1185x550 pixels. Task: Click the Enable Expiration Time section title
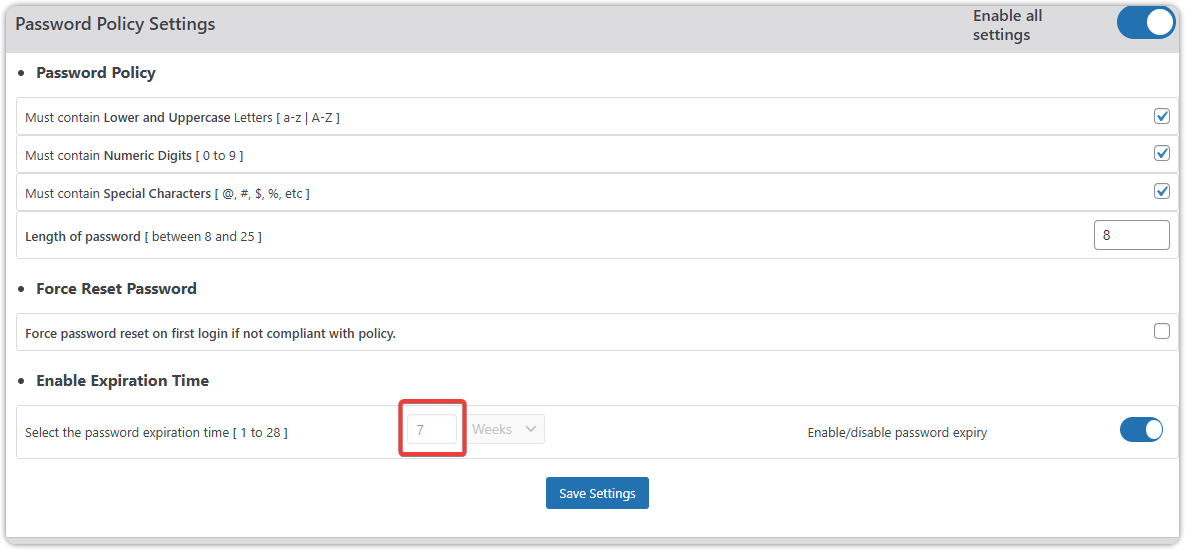(x=122, y=381)
